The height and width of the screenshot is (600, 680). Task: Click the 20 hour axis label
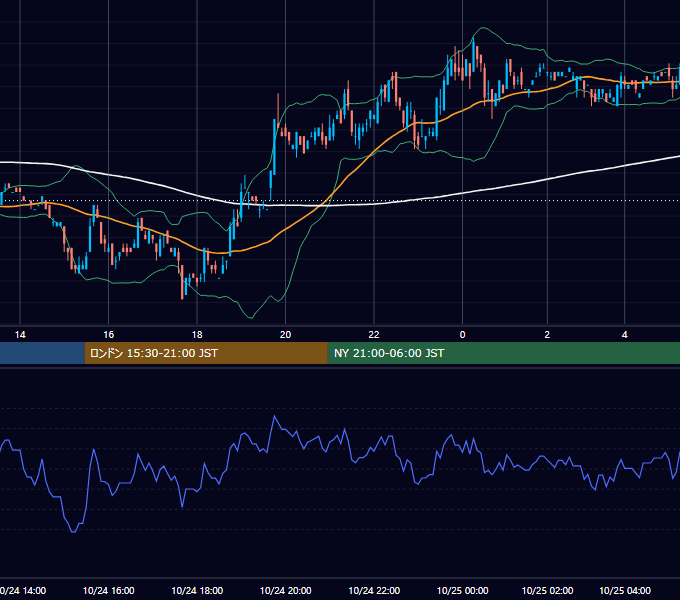pos(285,335)
